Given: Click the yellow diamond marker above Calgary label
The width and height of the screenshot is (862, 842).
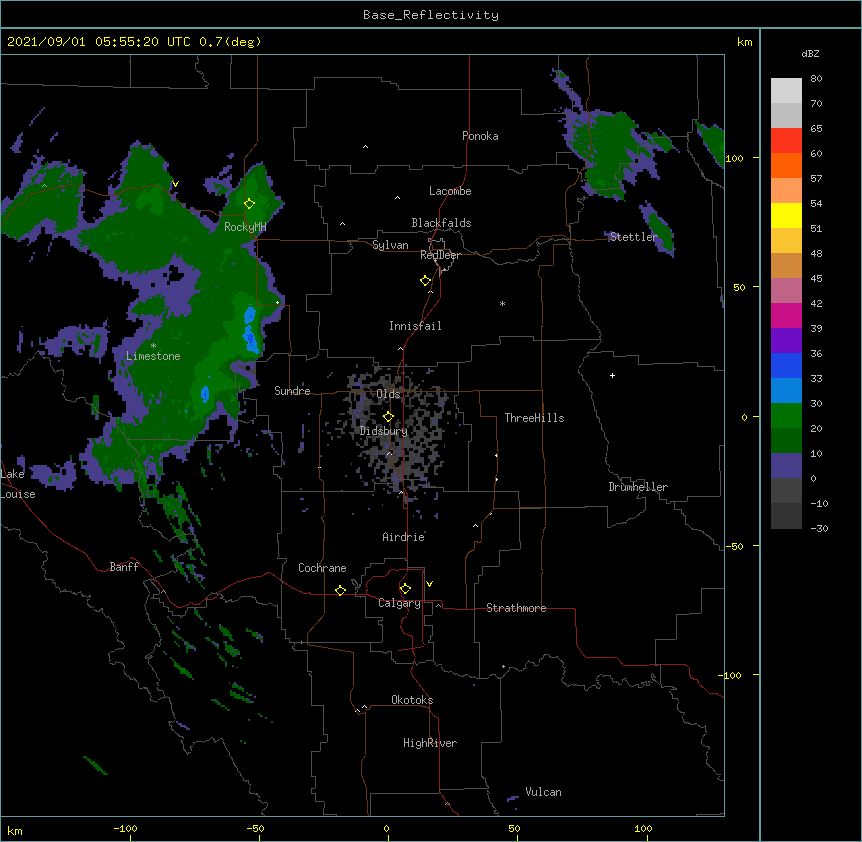Looking at the screenshot, I should (x=405, y=589).
